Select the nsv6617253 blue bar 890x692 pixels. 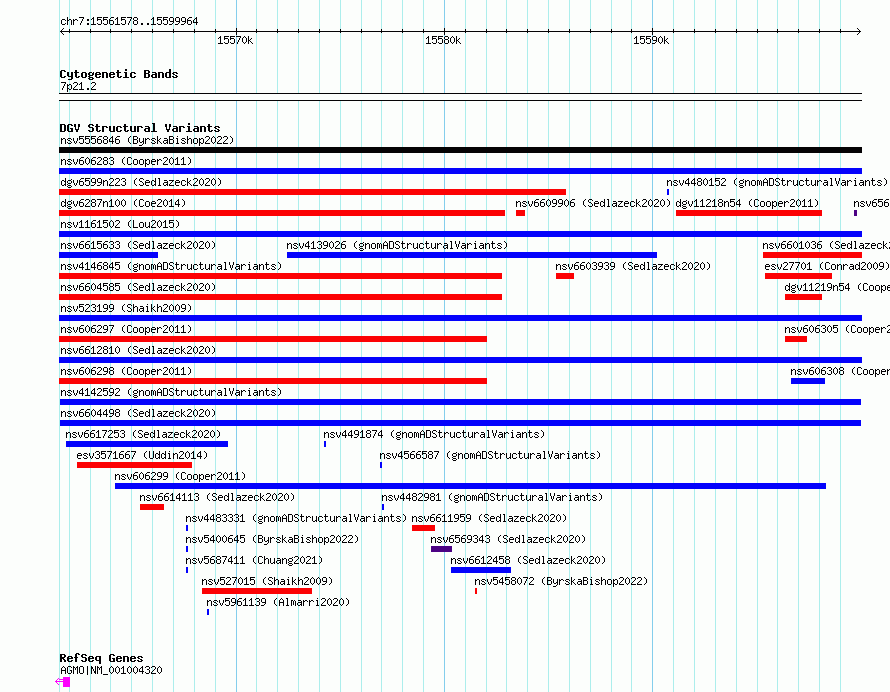tap(147, 444)
